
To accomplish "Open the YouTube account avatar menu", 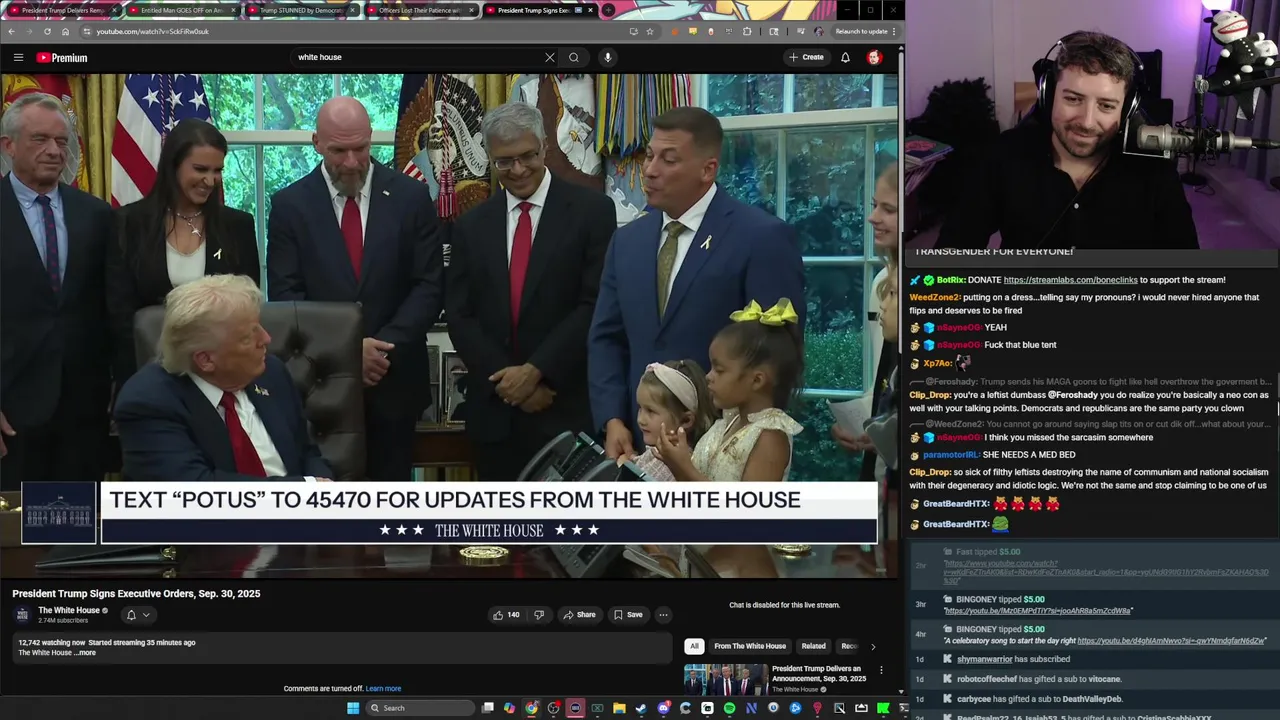I will pos(874,57).
